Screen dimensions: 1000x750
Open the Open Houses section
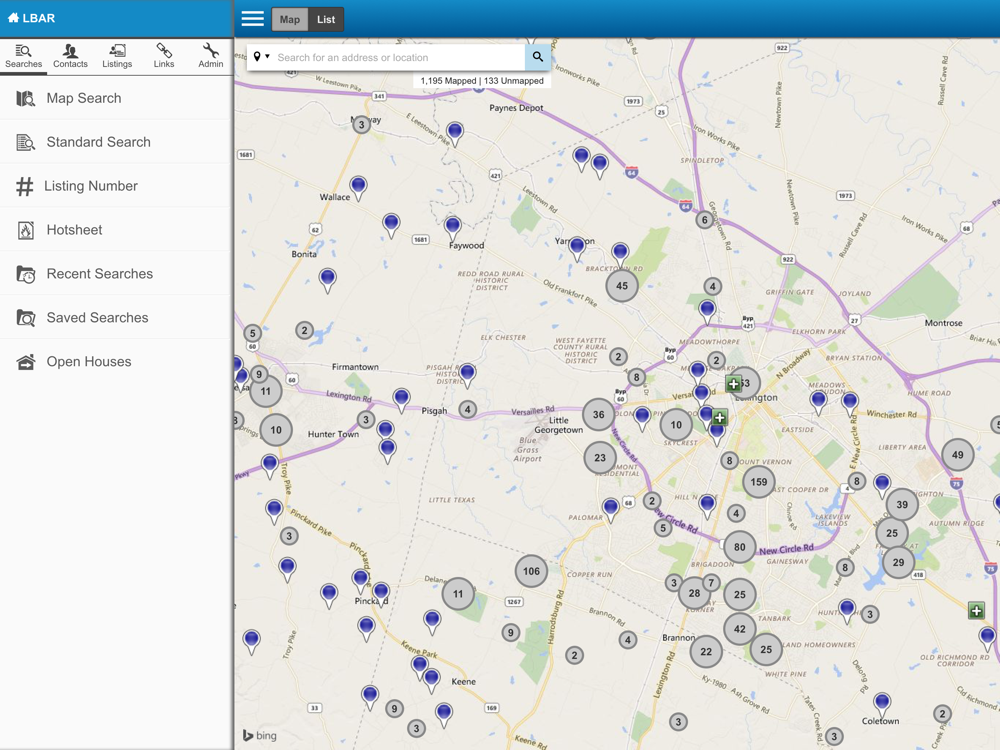pos(88,362)
